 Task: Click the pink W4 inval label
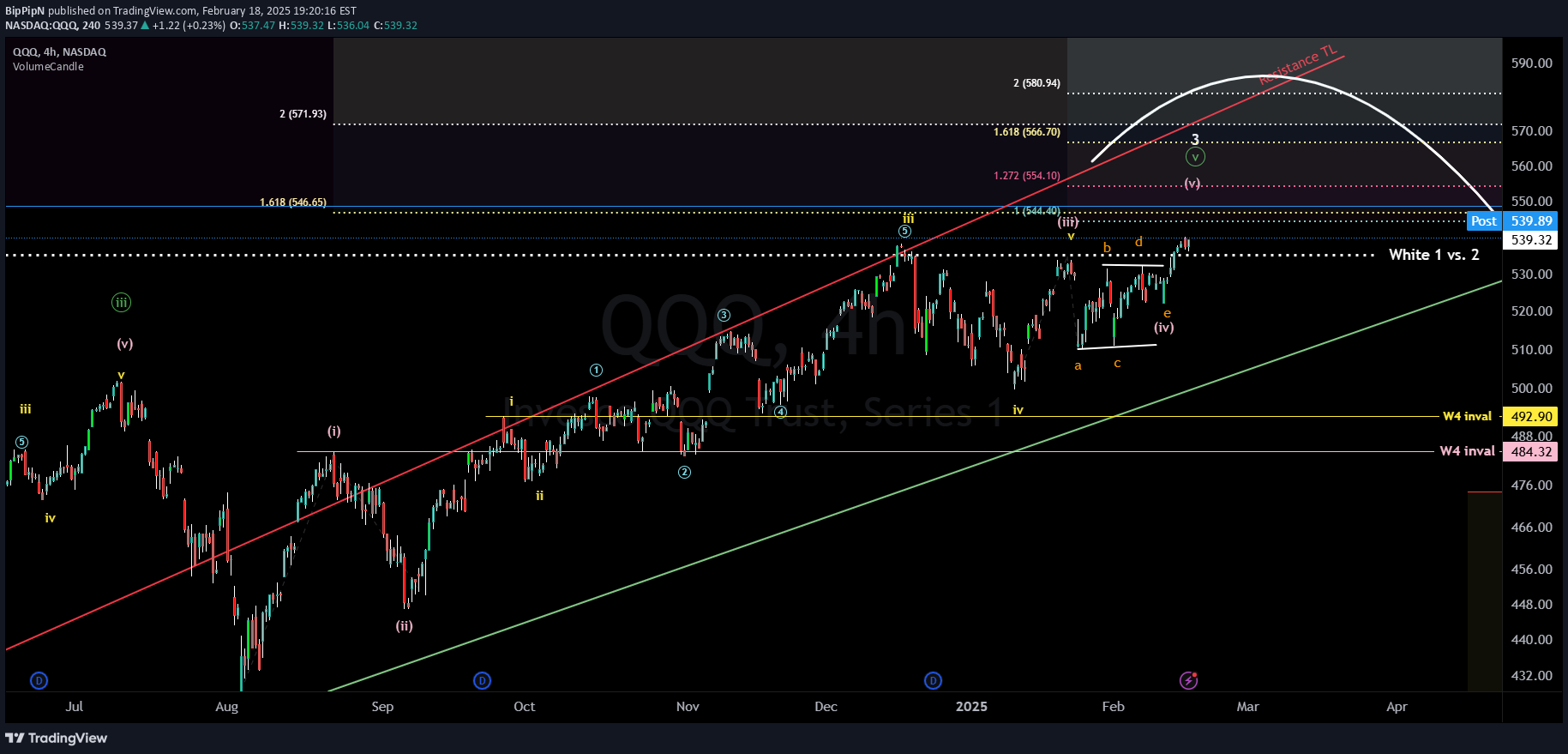click(x=1467, y=451)
